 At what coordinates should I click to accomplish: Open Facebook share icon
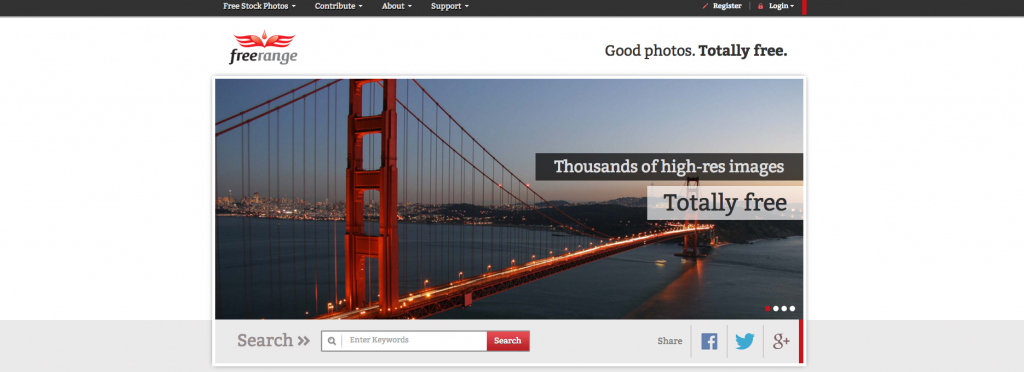(709, 341)
